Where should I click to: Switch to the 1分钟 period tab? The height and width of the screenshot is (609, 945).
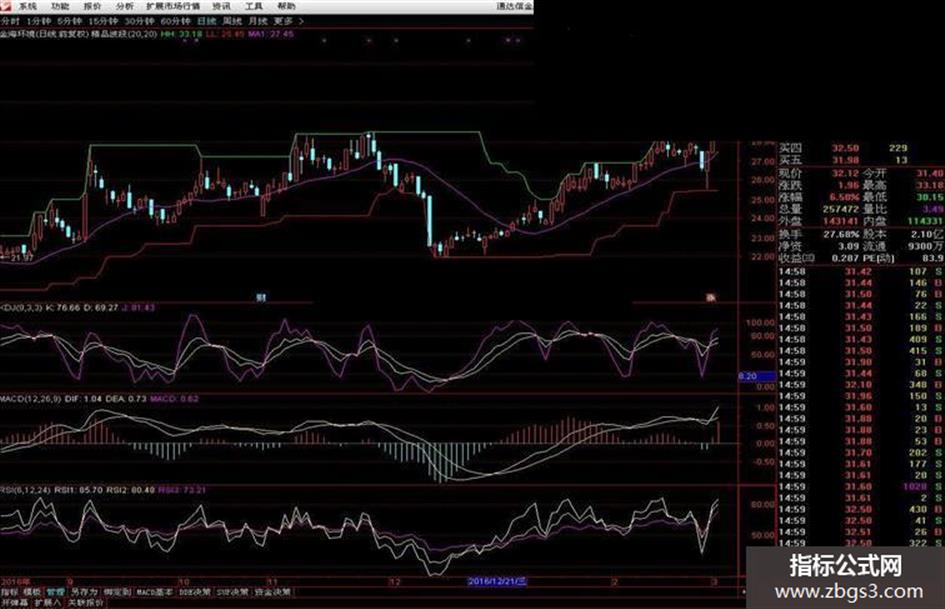pos(38,21)
